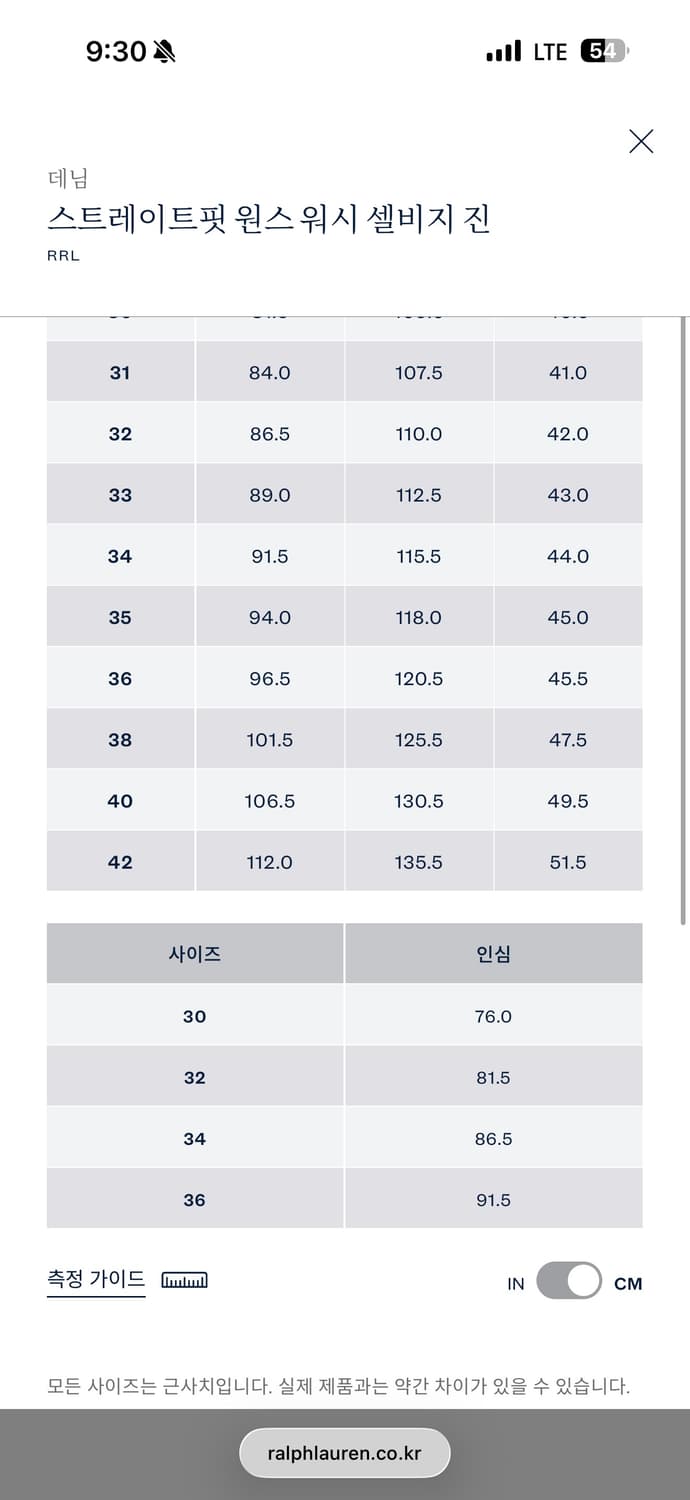The width and height of the screenshot is (690, 1500).
Task: Click the ruler icon beside 측정 가이드
Action: click(x=184, y=1281)
